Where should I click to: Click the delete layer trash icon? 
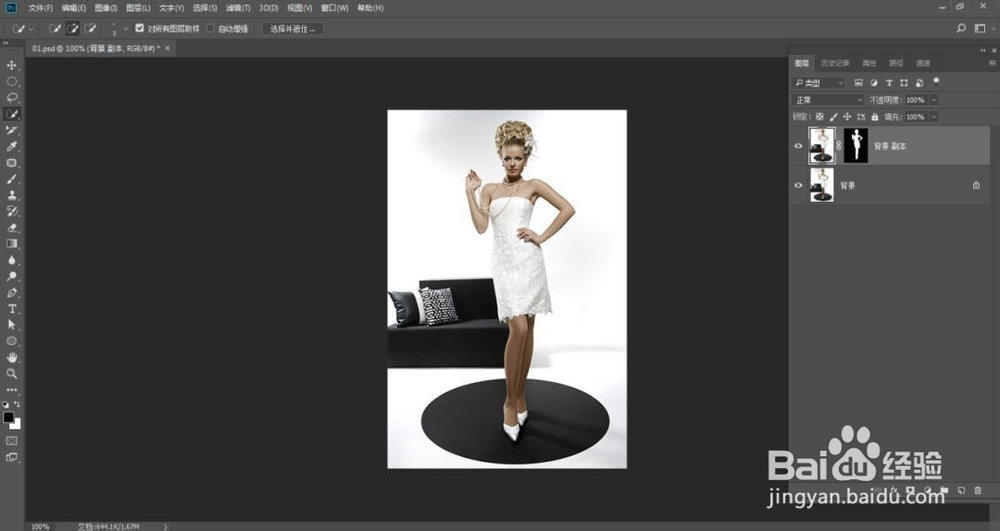coord(978,490)
